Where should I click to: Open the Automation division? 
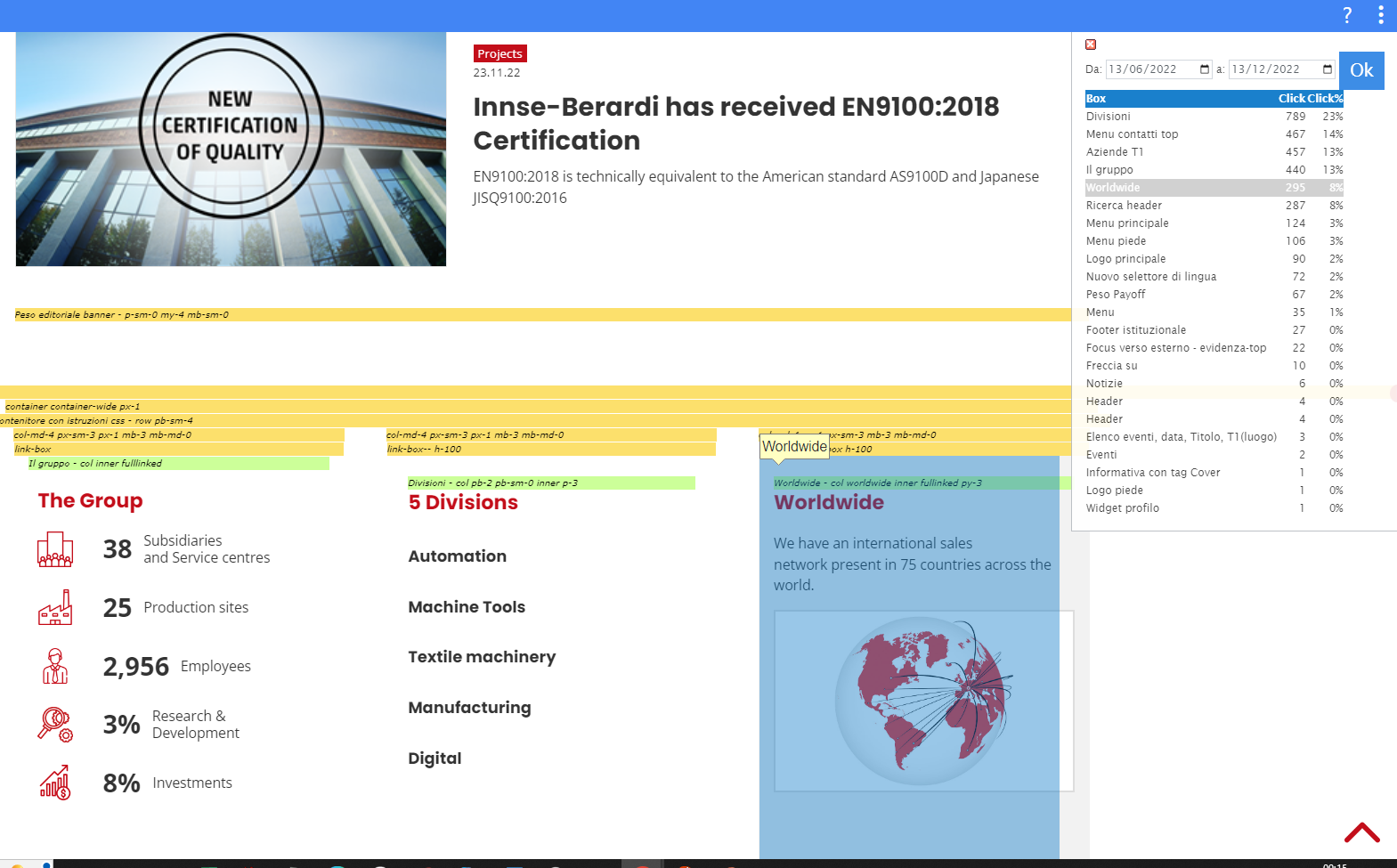point(458,556)
